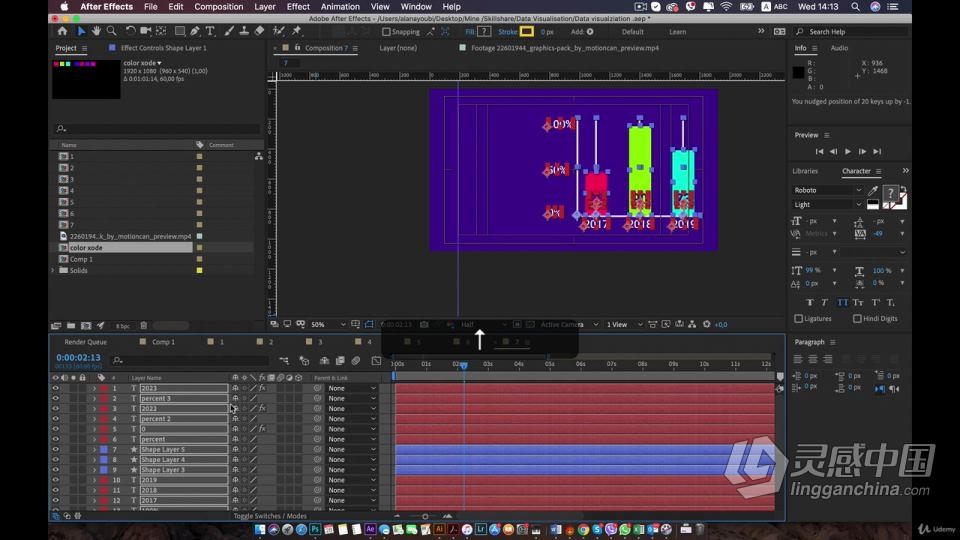Select the Horizontal Type tool

pyautogui.click(x=210, y=31)
